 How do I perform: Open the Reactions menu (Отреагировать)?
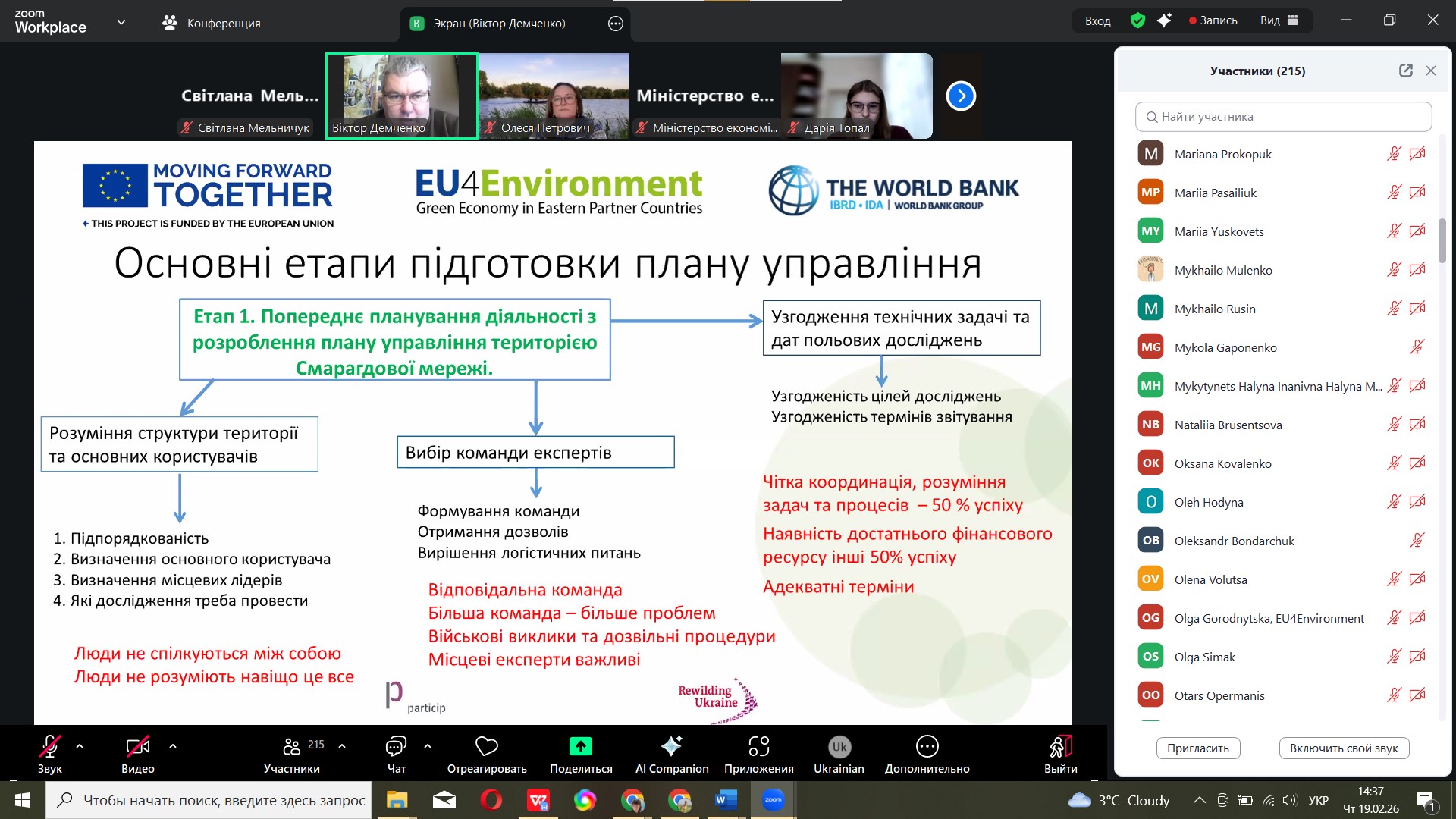[x=486, y=747]
